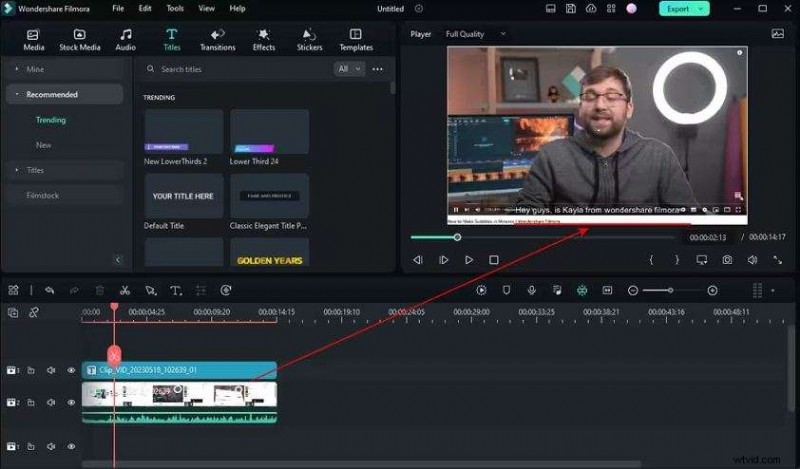The height and width of the screenshot is (469, 800).
Task: Click the undo arrow in timeline toolbar
Action: (47, 290)
